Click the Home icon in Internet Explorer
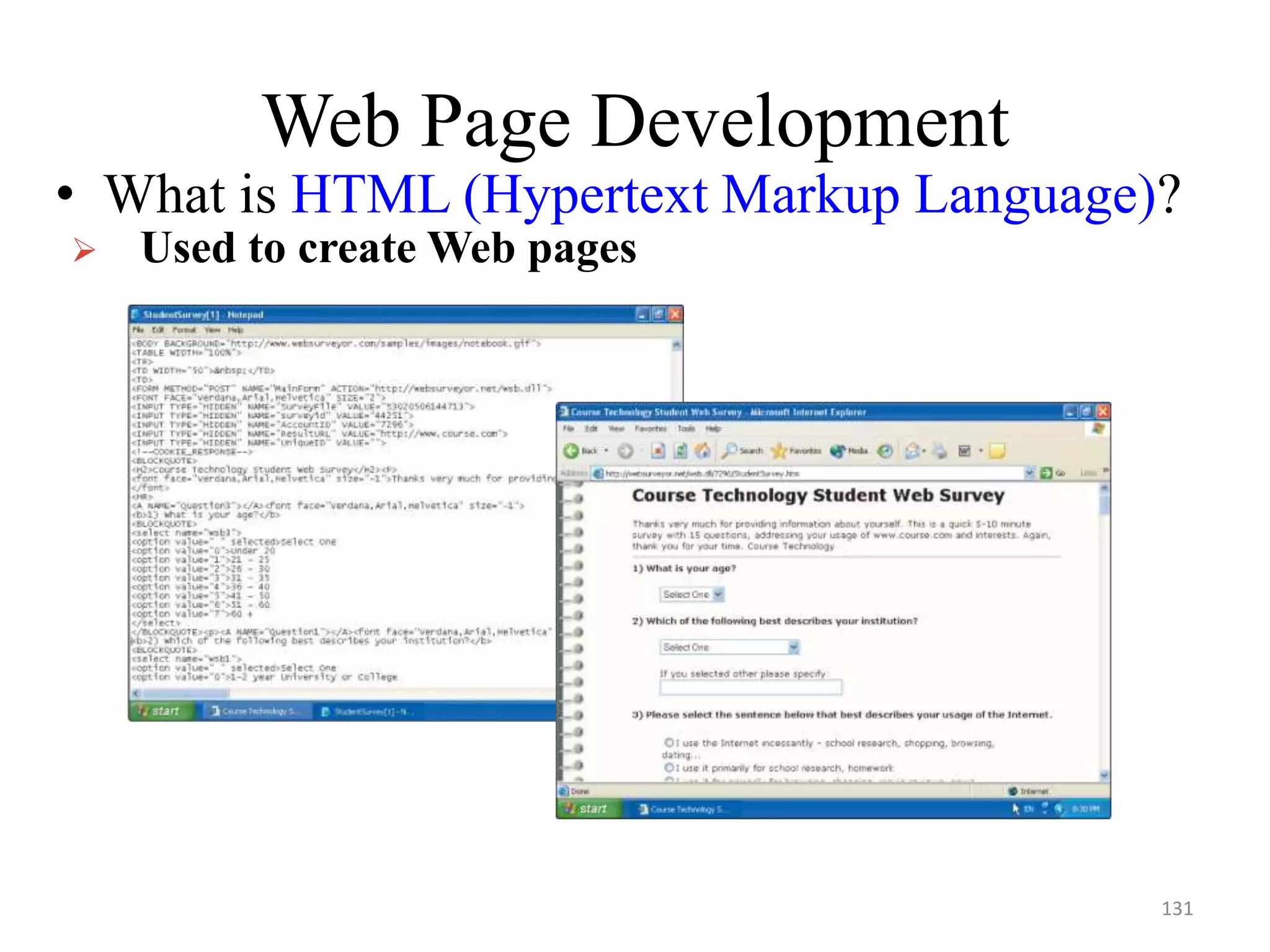The width and height of the screenshot is (1270, 952). click(x=703, y=451)
